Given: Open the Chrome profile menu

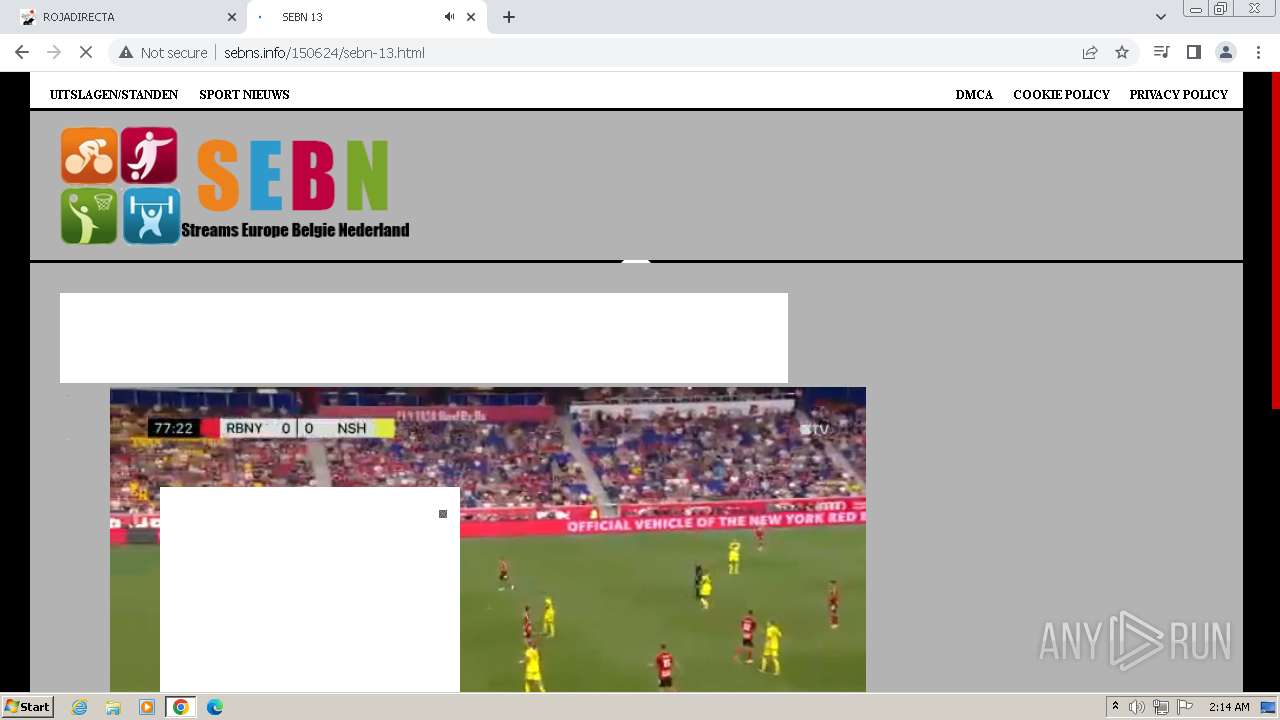Looking at the screenshot, I should (x=1225, y=52).
